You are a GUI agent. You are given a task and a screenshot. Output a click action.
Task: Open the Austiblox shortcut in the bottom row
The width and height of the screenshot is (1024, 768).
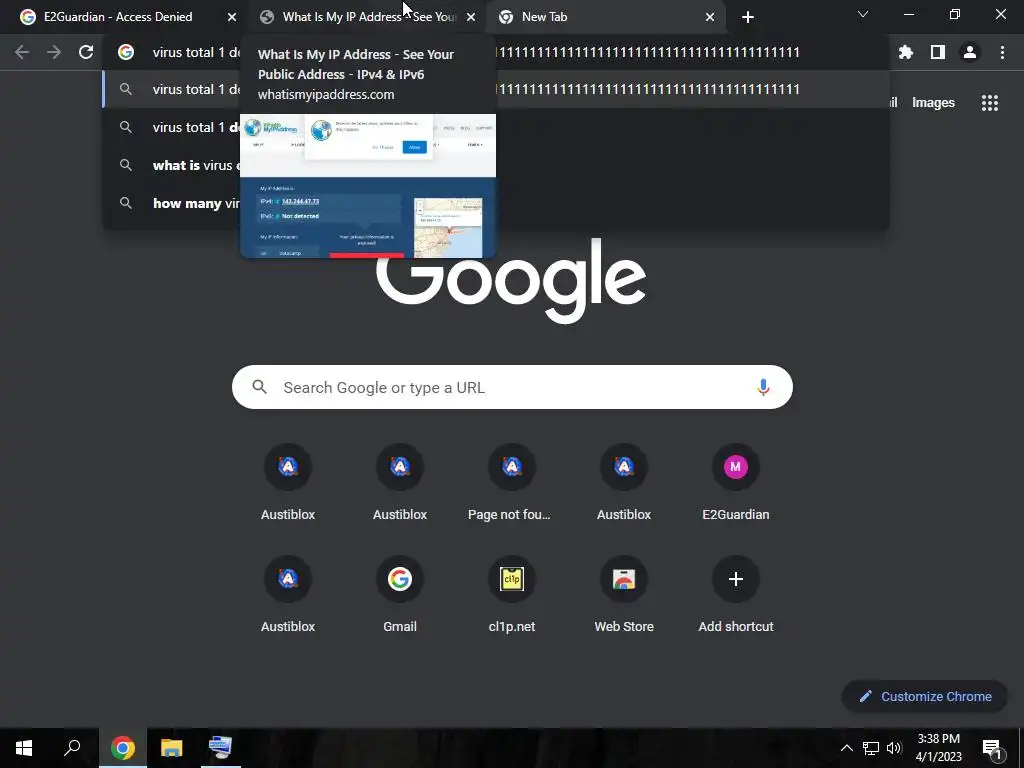(288, 595)
